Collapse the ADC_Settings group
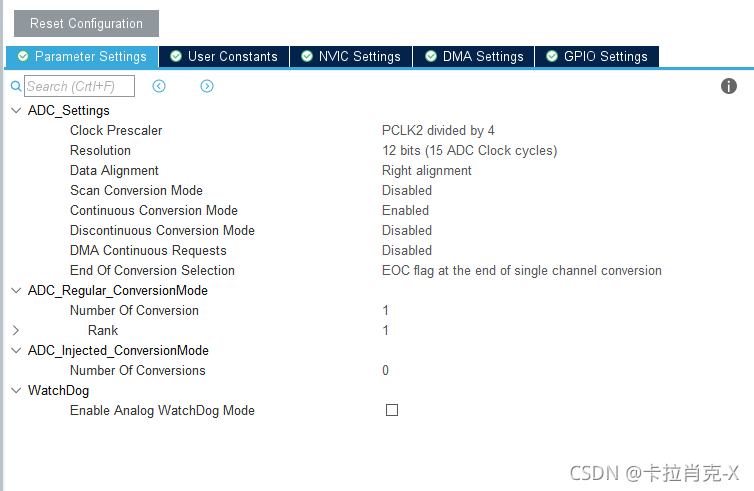Screen dimensions: 754x491 [x=16, y=111]
